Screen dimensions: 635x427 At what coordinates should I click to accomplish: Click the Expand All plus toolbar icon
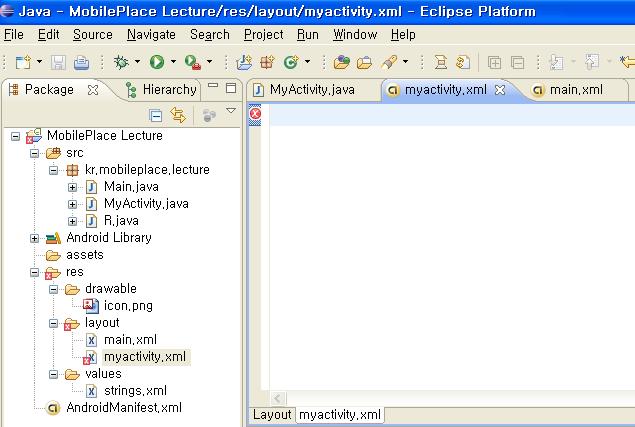click(x=494, y=63)
